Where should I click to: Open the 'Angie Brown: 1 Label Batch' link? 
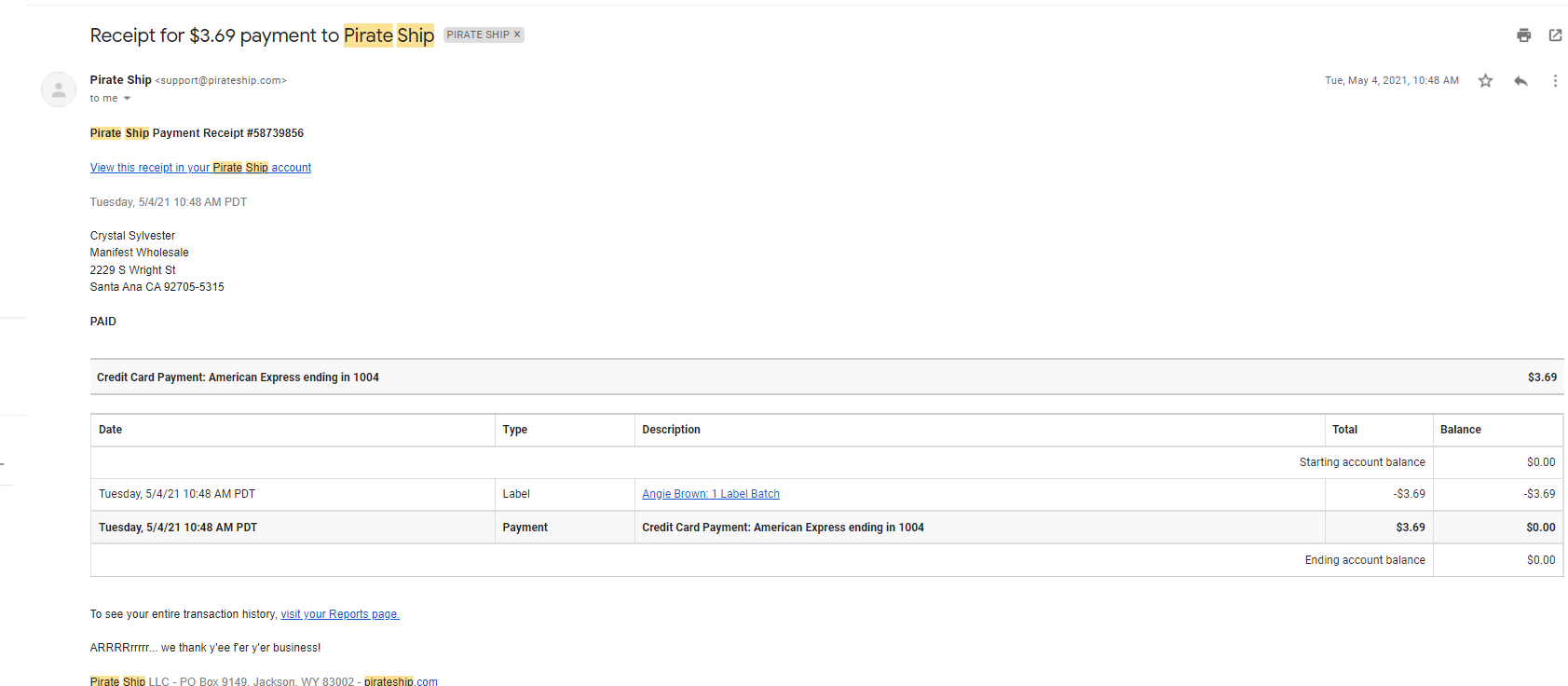click(711, 494)
